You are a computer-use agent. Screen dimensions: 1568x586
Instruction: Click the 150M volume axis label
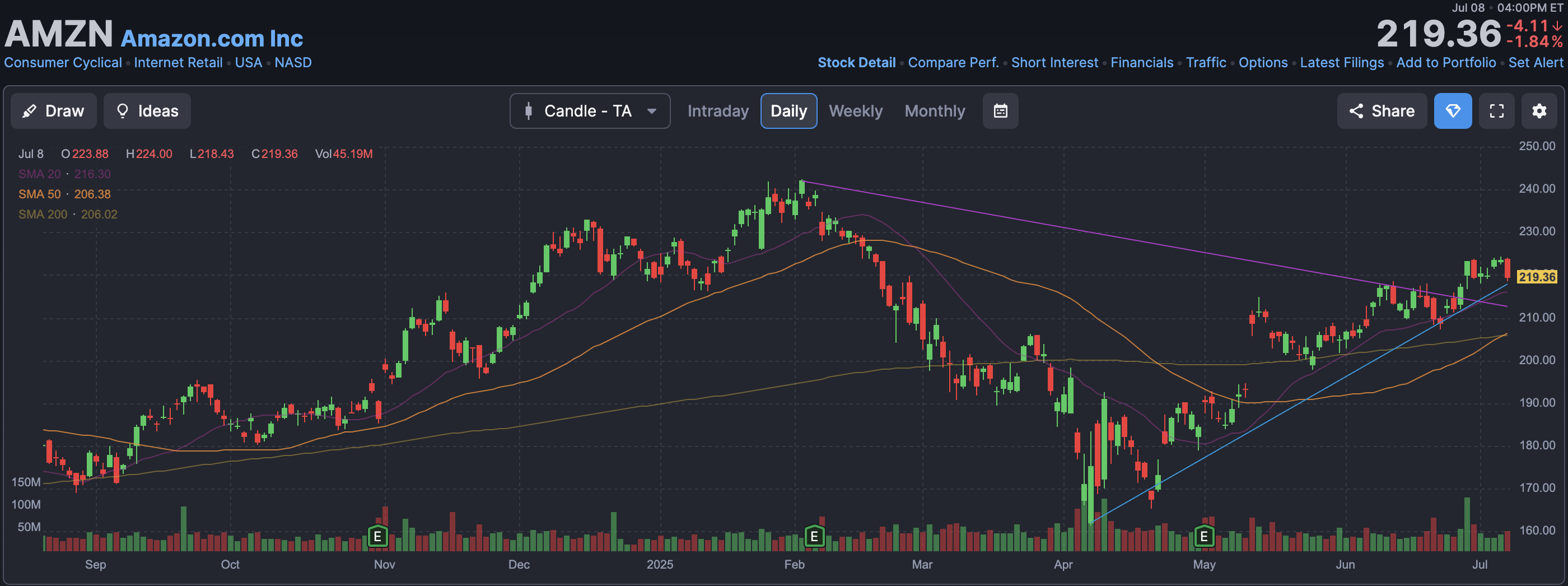tap(26, 482)
